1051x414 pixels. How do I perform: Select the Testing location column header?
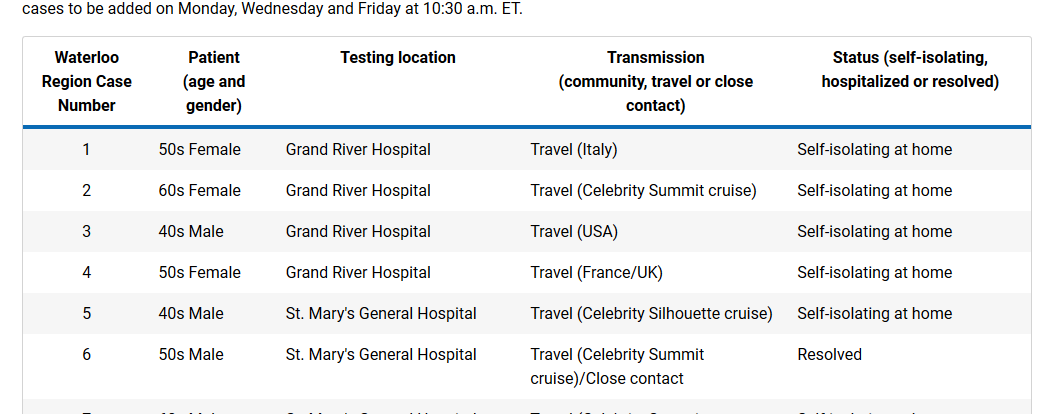398,58
